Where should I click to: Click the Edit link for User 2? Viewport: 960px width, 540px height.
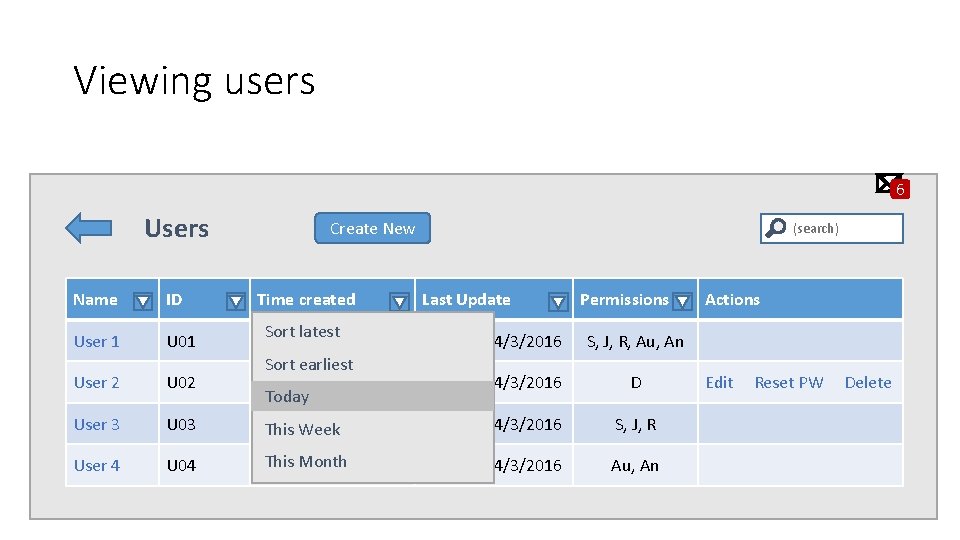719,383
